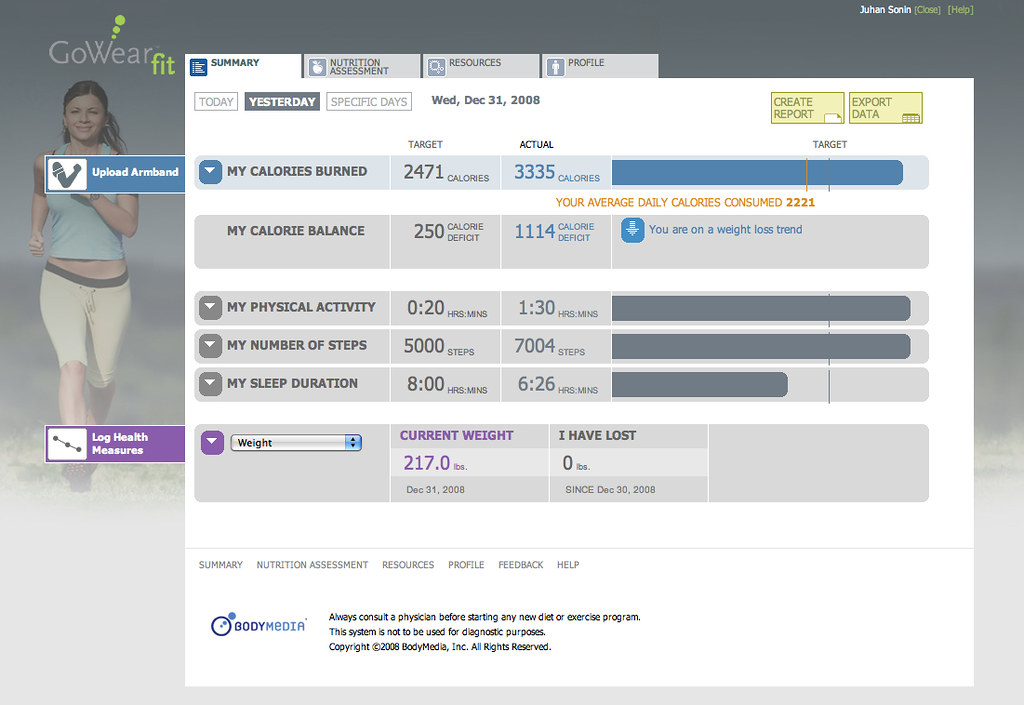
Task: Click the Create Report button
Action: 807,108
